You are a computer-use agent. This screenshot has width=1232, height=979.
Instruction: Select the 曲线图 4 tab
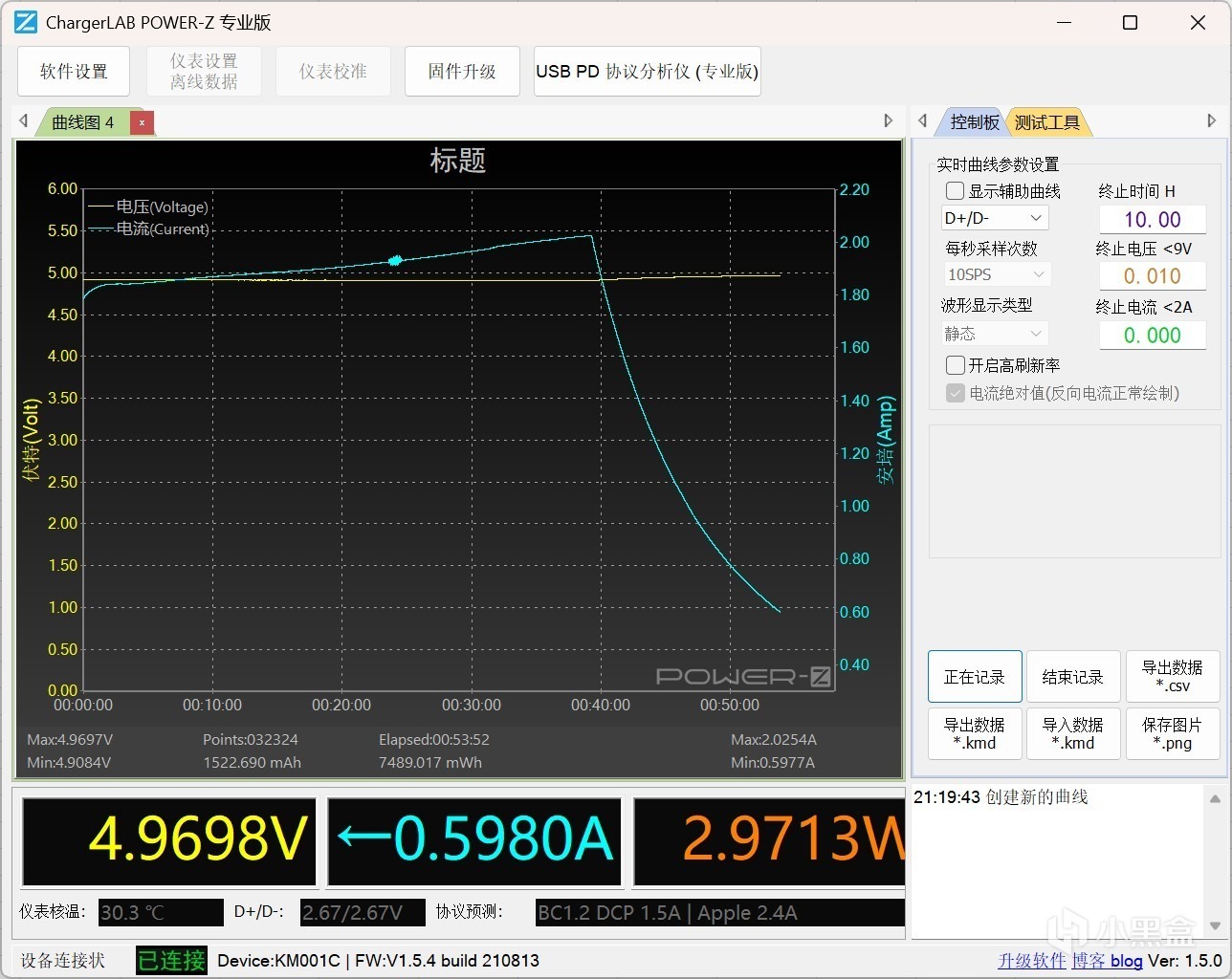pyautogui.click(x=83, y=122)
